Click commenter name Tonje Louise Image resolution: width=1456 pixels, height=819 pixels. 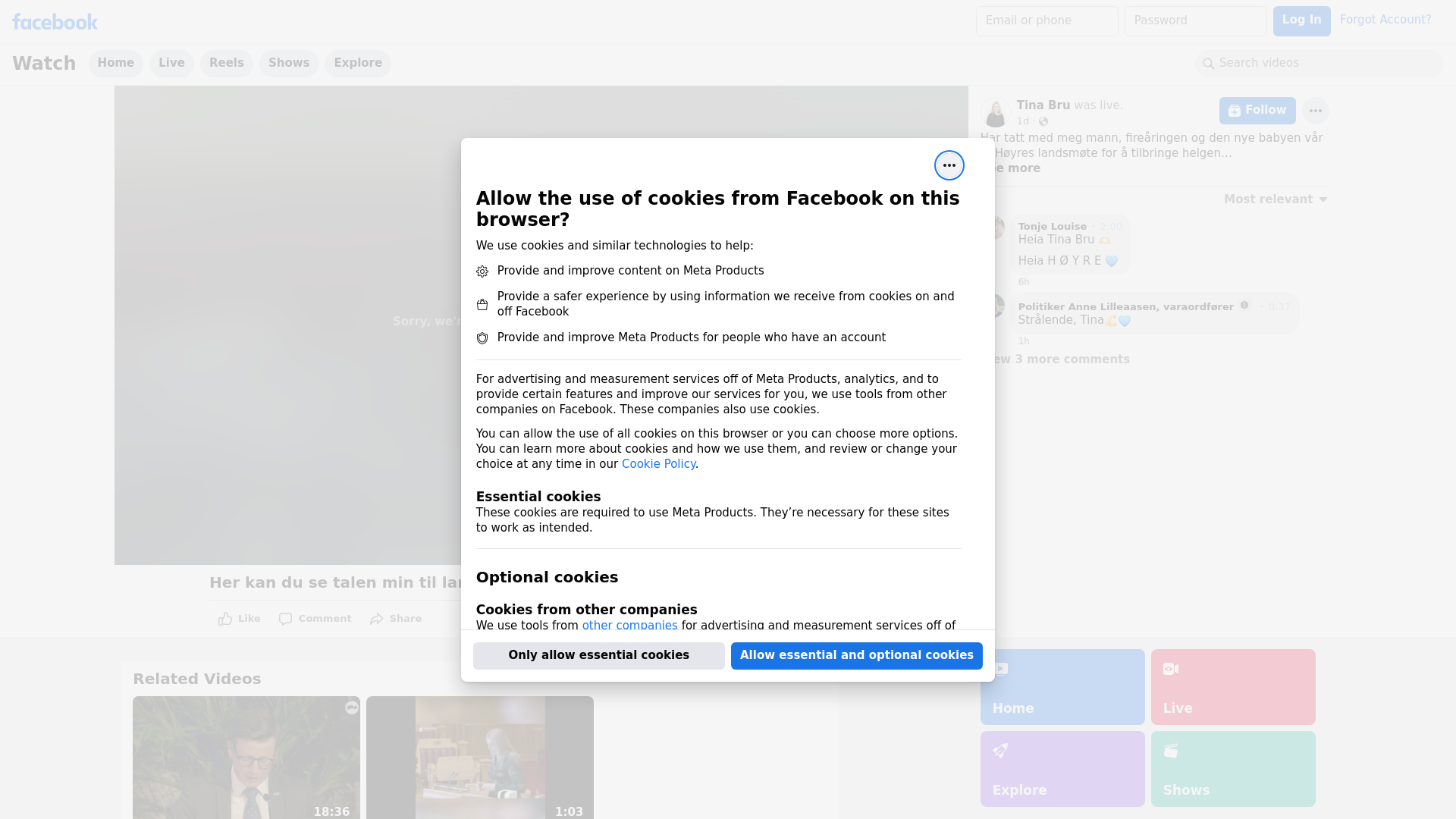[x=1052, y=227]
